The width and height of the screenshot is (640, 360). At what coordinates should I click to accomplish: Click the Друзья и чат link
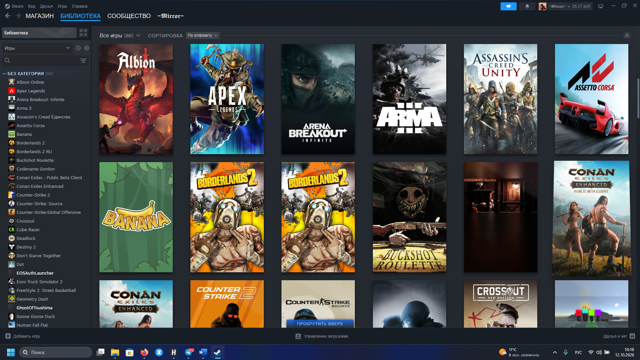click(x=615, y=336)
